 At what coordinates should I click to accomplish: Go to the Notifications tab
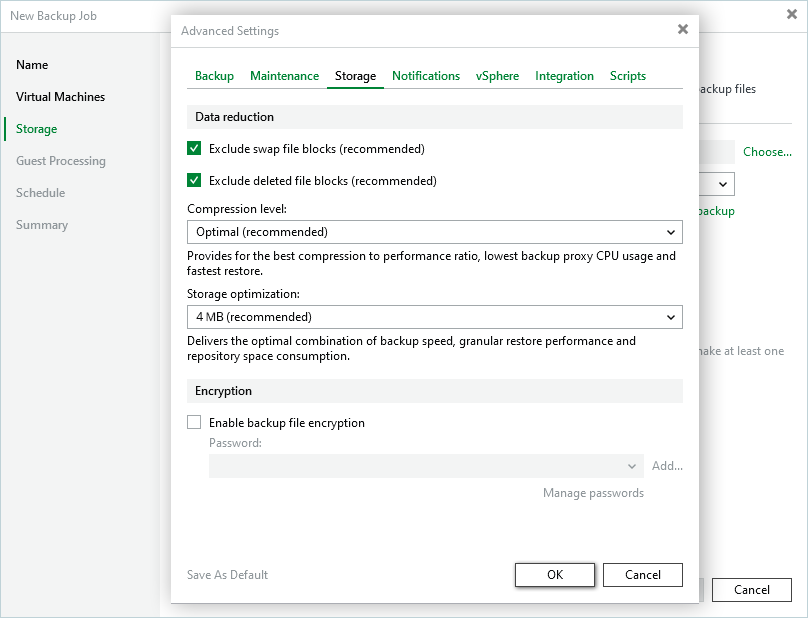tap(426, 76)
